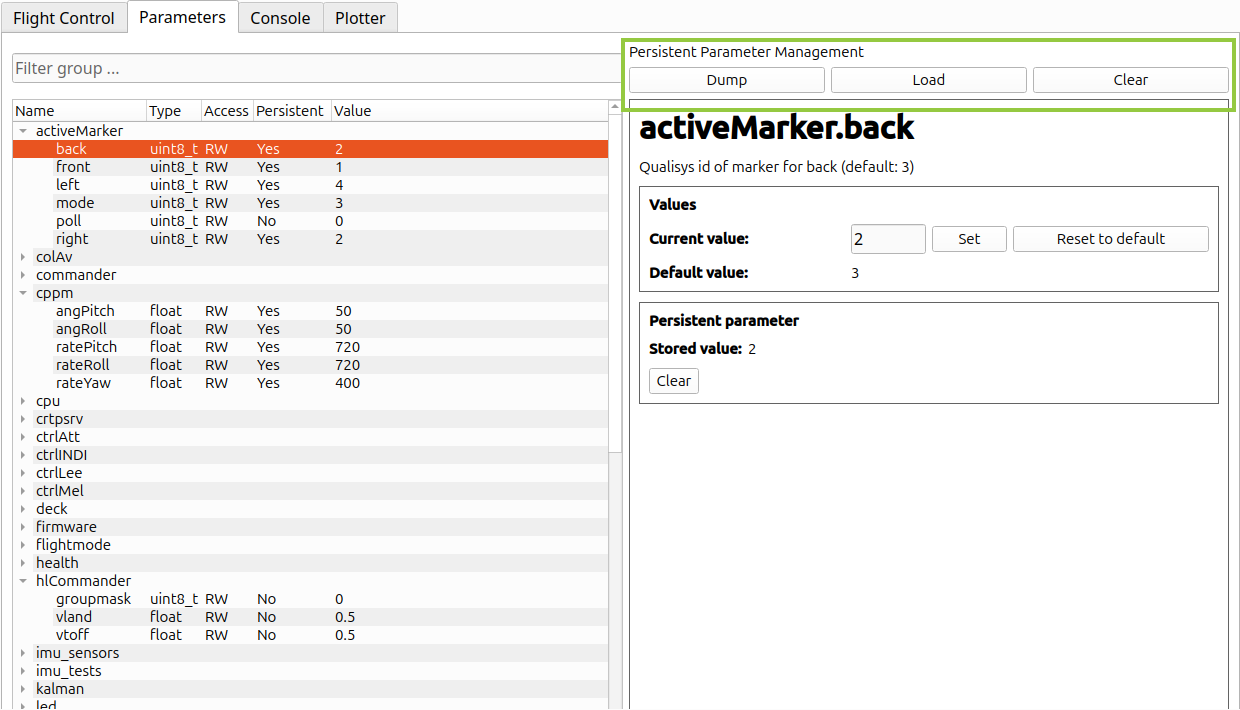1240x710 pixels.
Task: Click the Dump persistent parameters button
Action: tap(727, 80)
